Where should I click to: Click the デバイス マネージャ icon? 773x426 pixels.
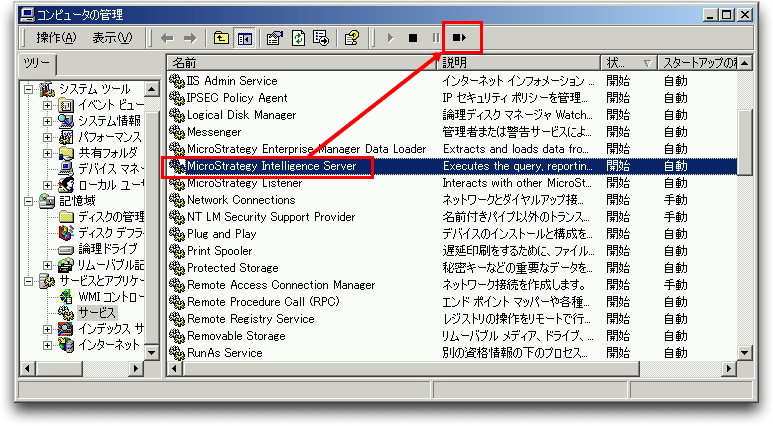[66, 169]
